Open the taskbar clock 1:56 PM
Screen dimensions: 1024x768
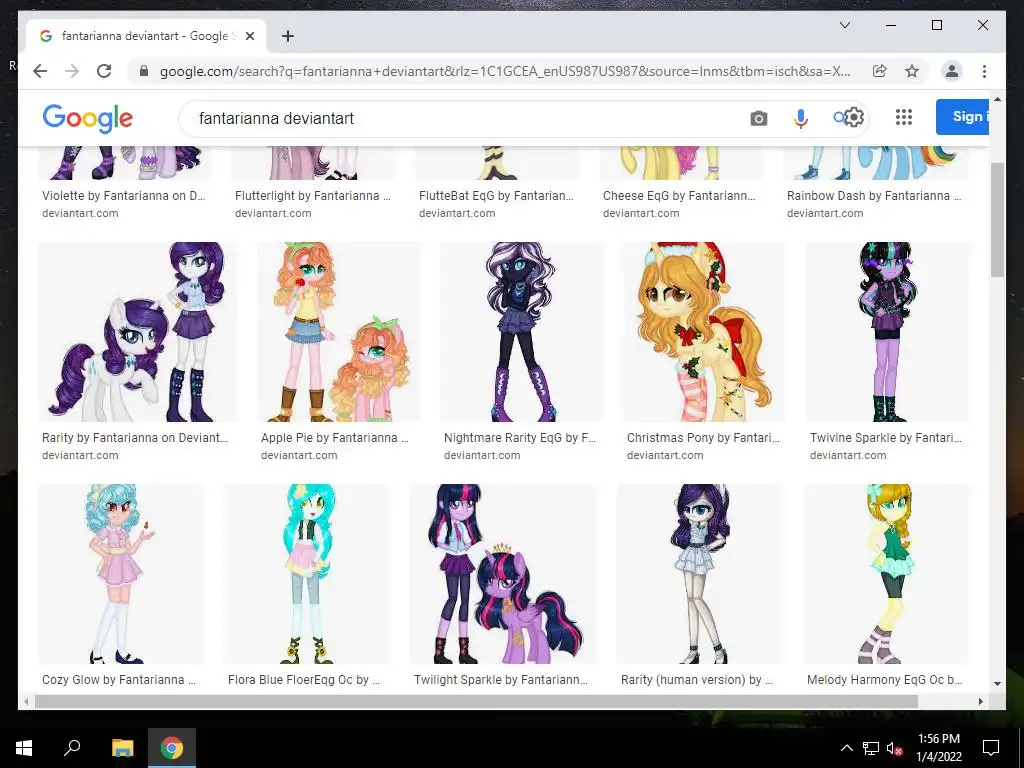tap(939, 748)
